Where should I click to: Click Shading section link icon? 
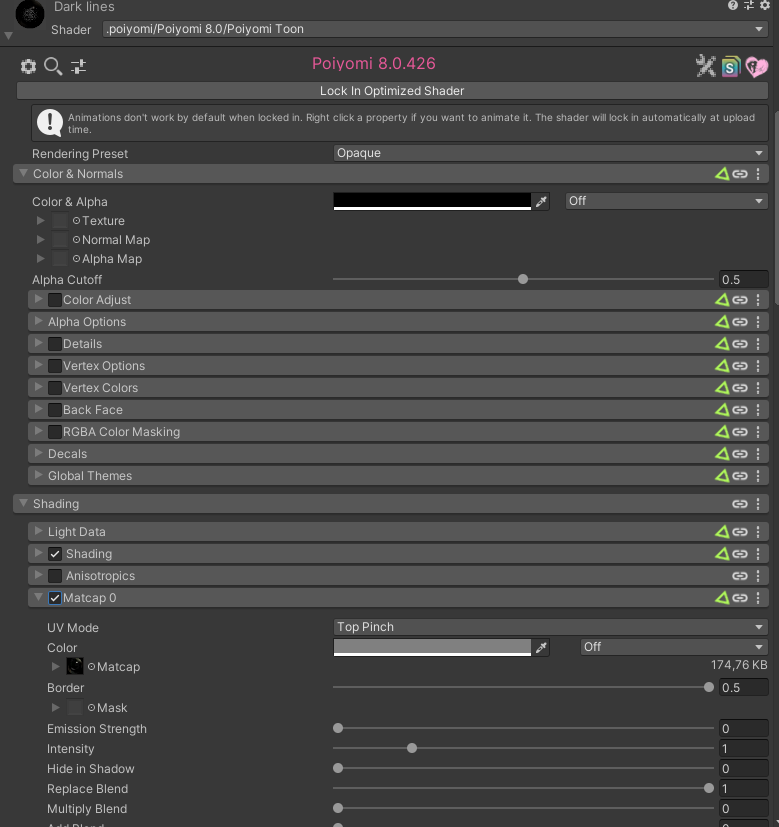click(739, 504)
